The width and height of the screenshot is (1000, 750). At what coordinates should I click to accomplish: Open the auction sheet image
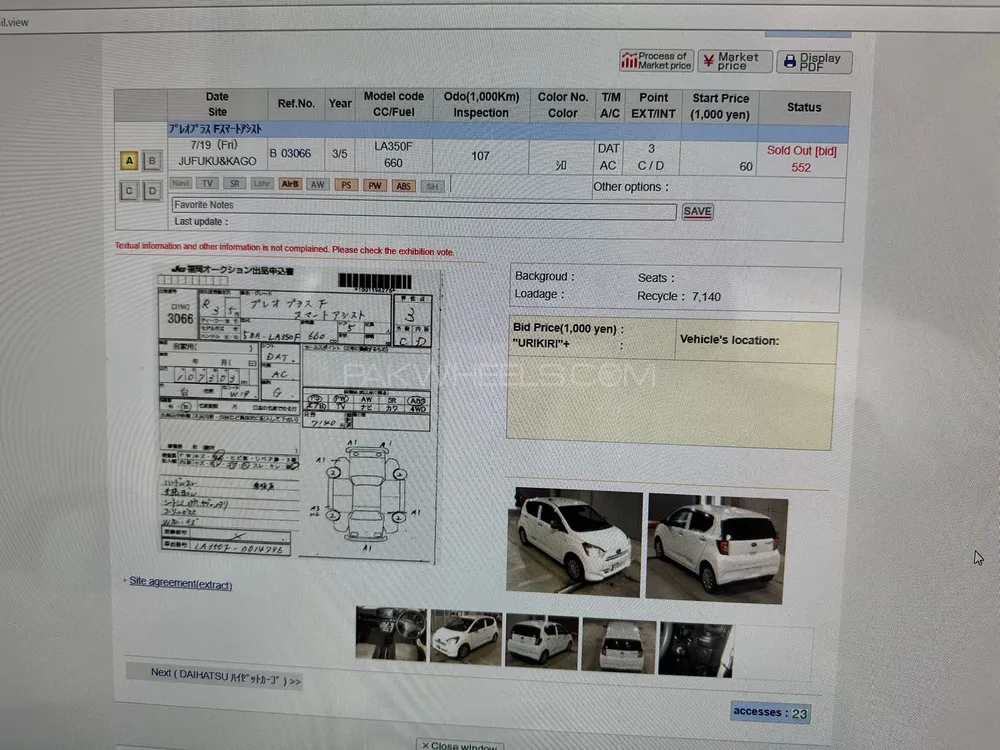tap(297, 415)
